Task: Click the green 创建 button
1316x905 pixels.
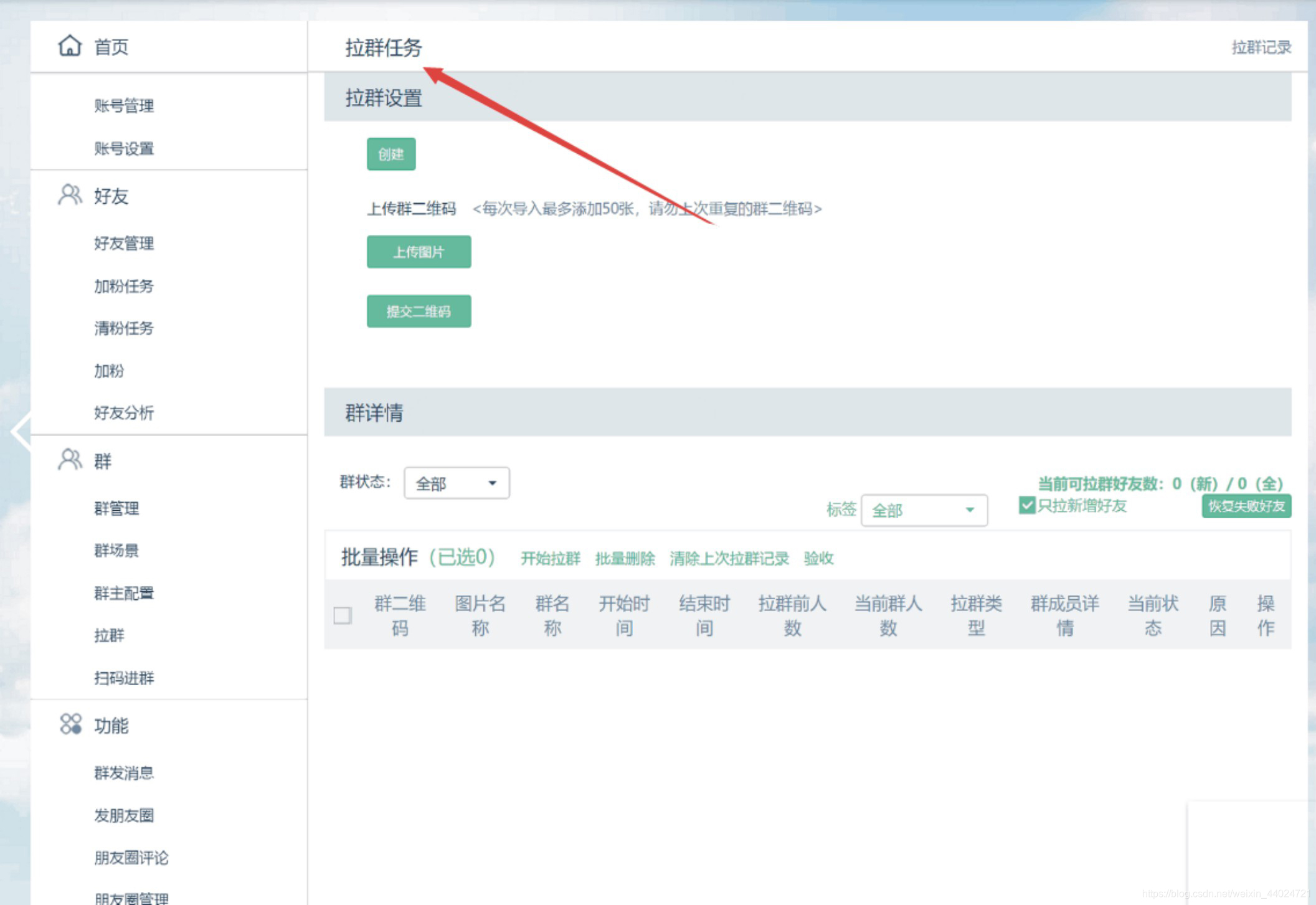Action: pos(391,154)
